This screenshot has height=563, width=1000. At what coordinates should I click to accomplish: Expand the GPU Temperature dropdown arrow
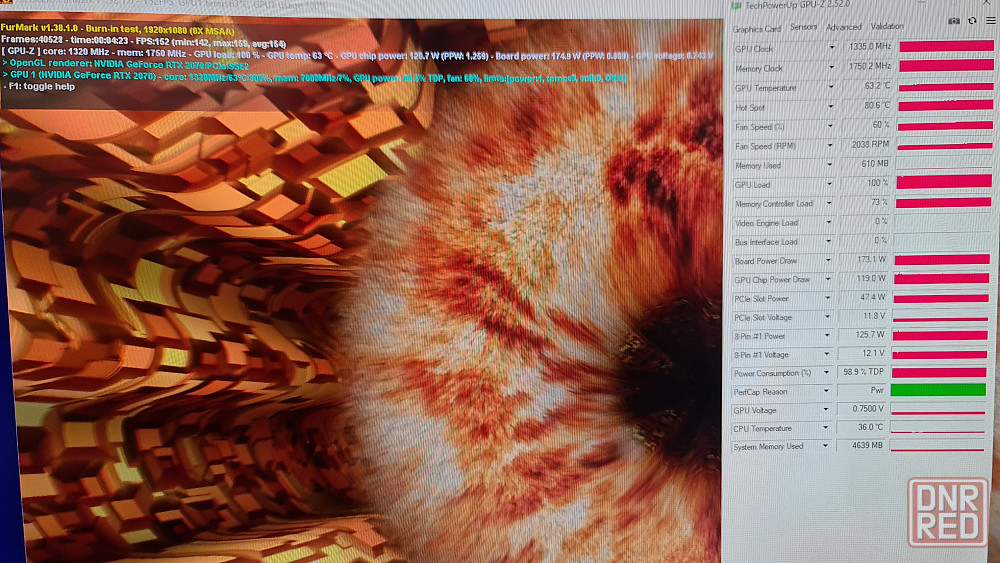(832, 87)
